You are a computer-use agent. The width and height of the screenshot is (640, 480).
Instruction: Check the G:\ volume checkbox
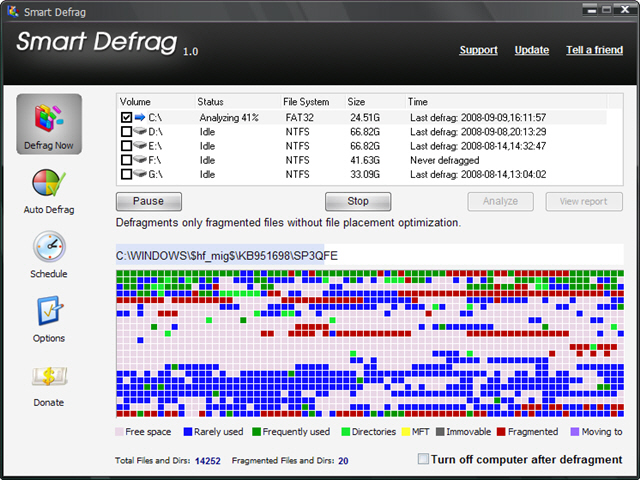(x=127, y=174)
